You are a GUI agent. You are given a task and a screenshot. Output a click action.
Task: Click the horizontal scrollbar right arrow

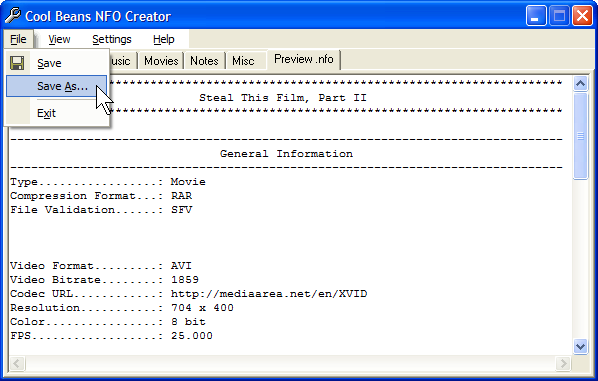coord(563,363)
